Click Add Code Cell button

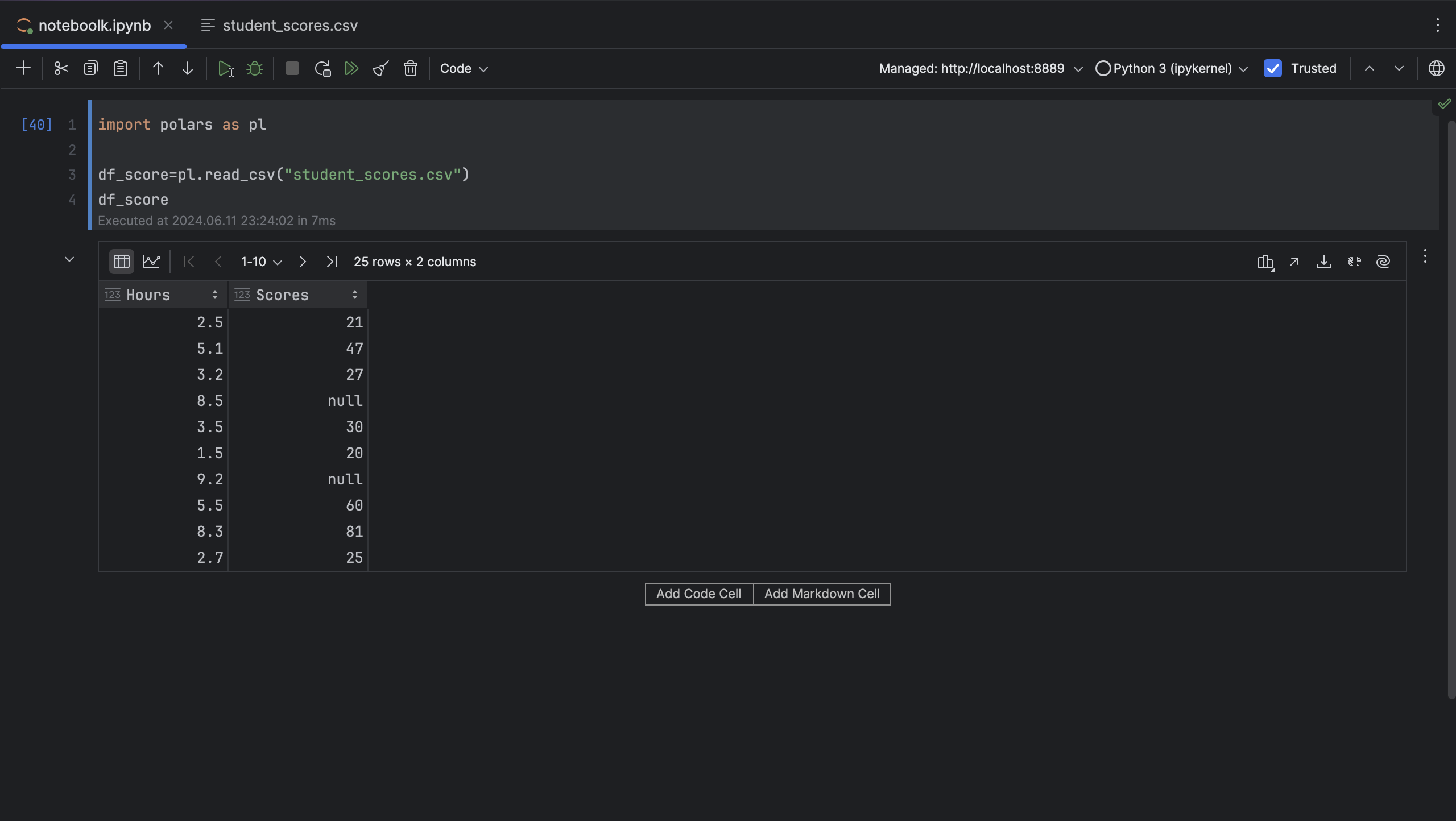coord(698,594)
